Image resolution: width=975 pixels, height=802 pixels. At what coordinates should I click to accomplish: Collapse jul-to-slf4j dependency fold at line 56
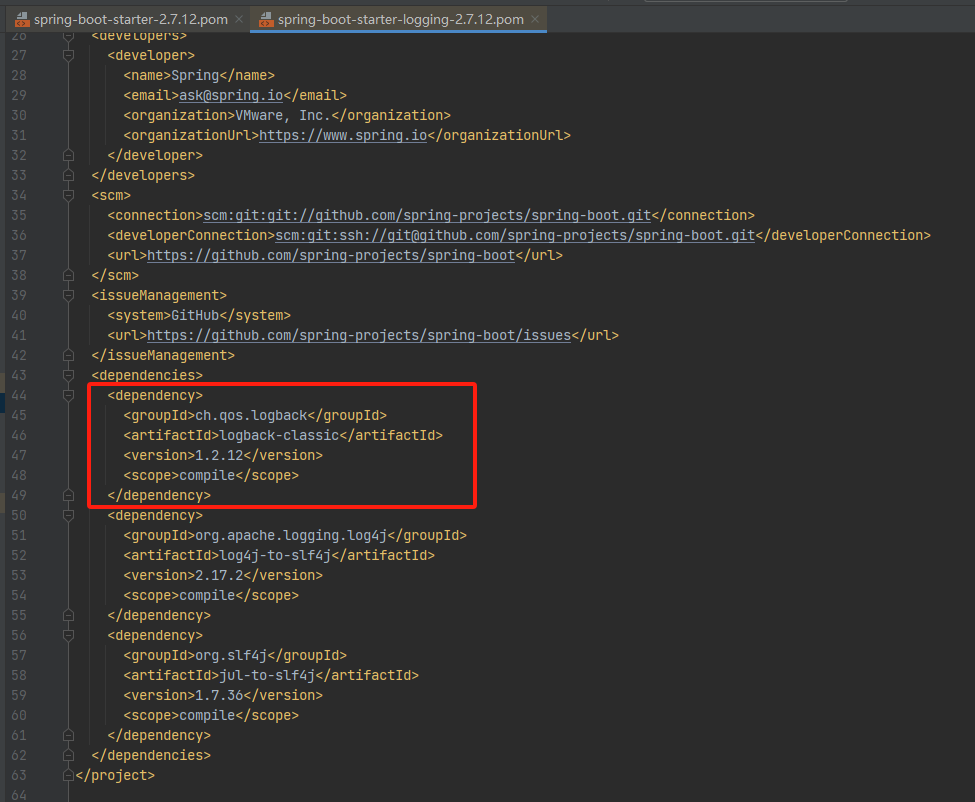pos(68,635)
